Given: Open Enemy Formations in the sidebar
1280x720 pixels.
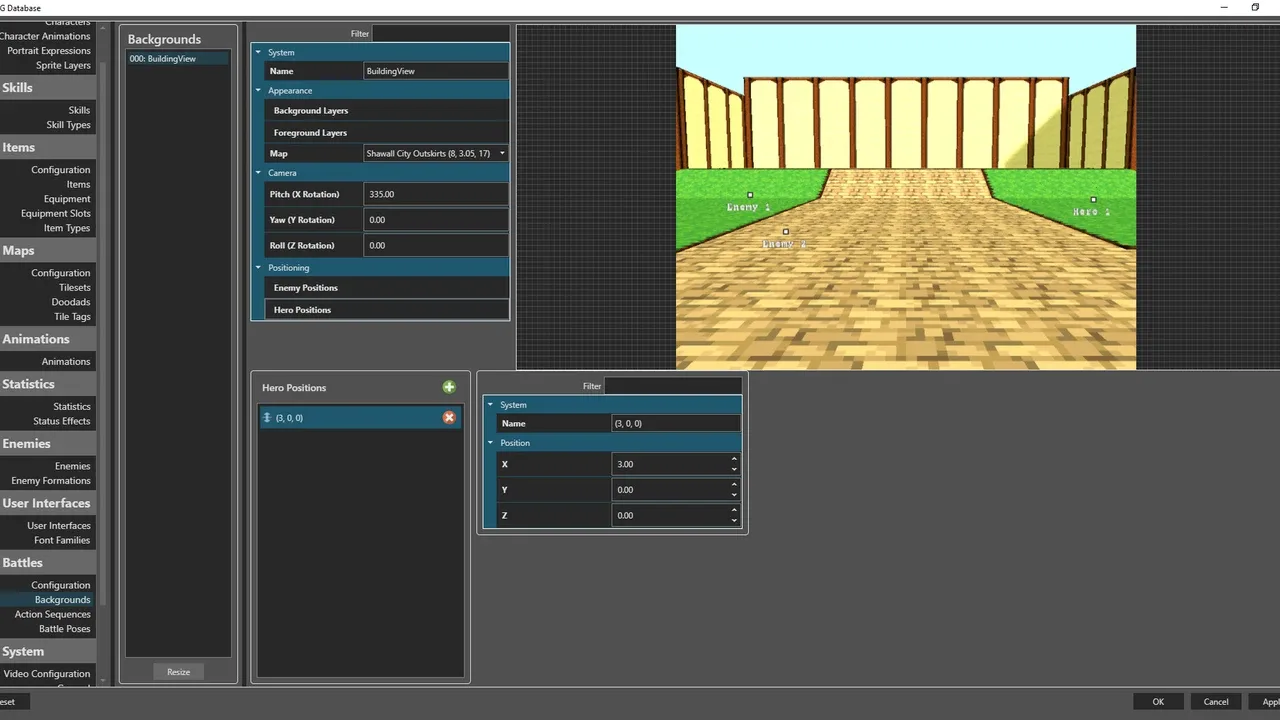Looking at the screenshot, I should click(51, 481).
